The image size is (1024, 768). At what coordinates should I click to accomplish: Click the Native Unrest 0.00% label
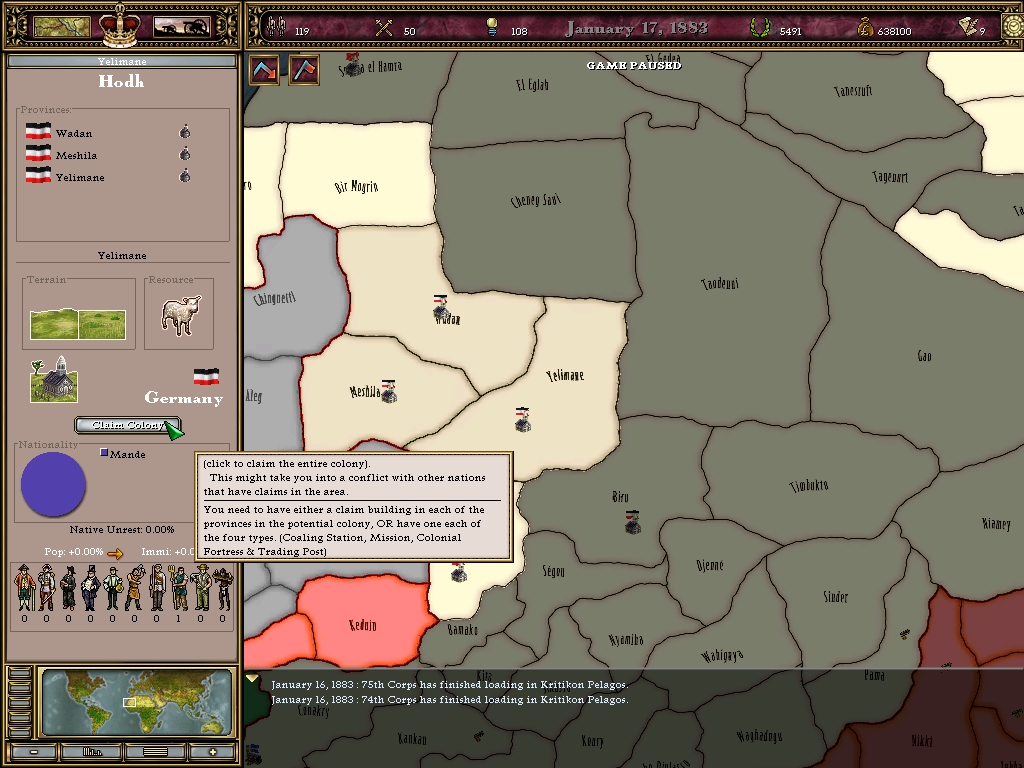(x=122, y=530)
